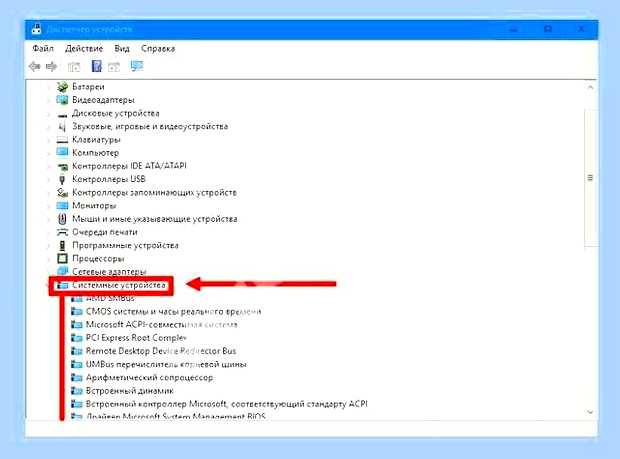Click the Контроллеры IDE ATA/ATAPI icon
The height and width of the screenshot is (459, 620).
63,166
